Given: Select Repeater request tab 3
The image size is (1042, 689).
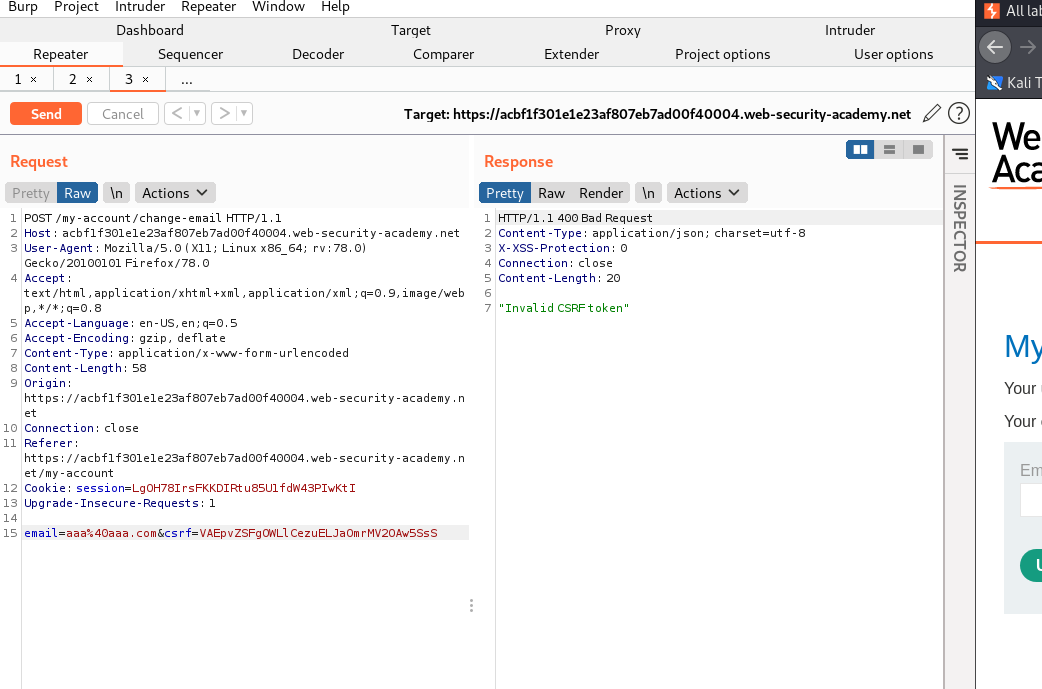Looking at the screenshot, I should tap(129, 79).
